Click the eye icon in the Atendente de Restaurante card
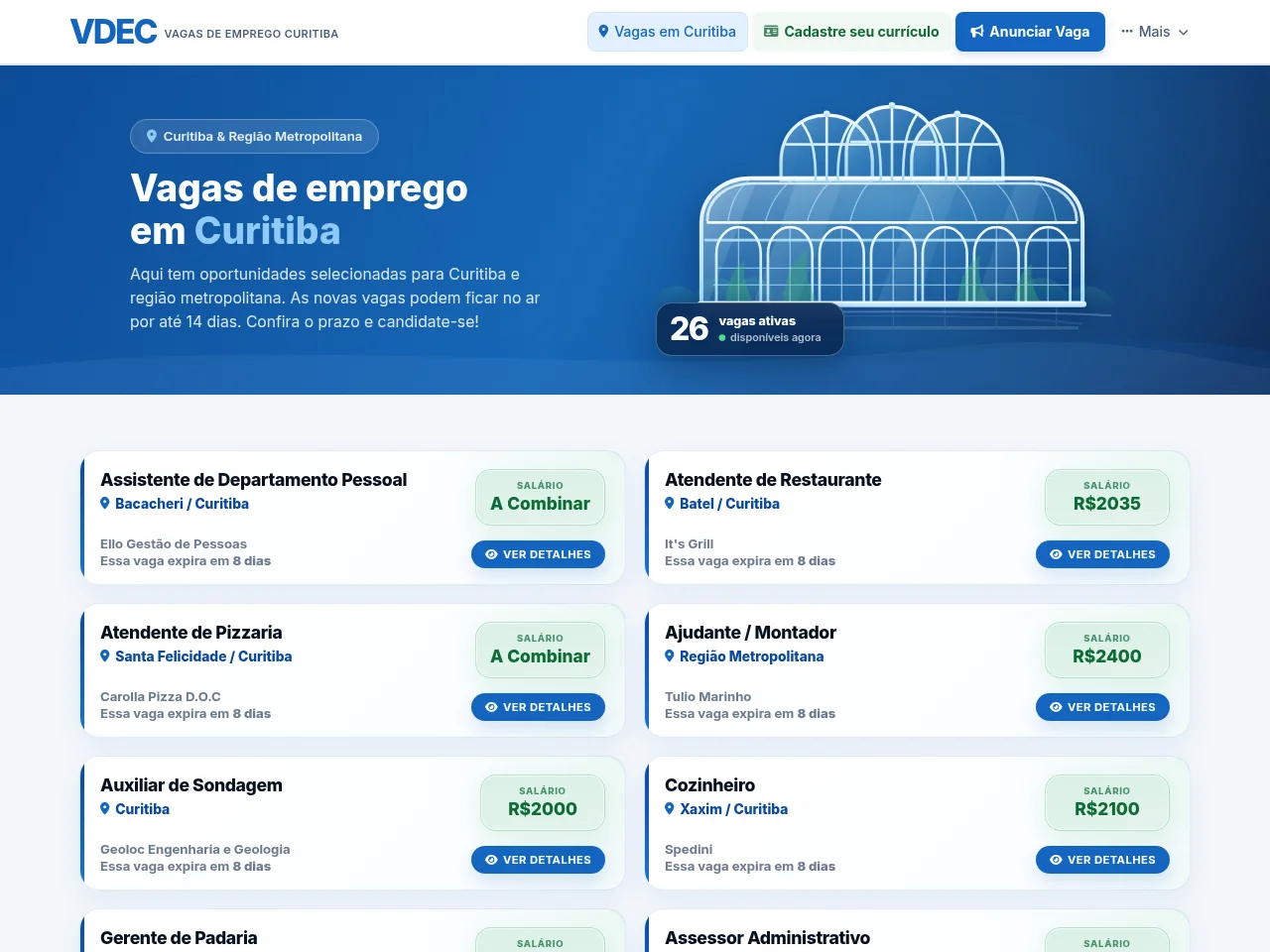This screenshot has width=1270, height=952. tap(1056, 554)
